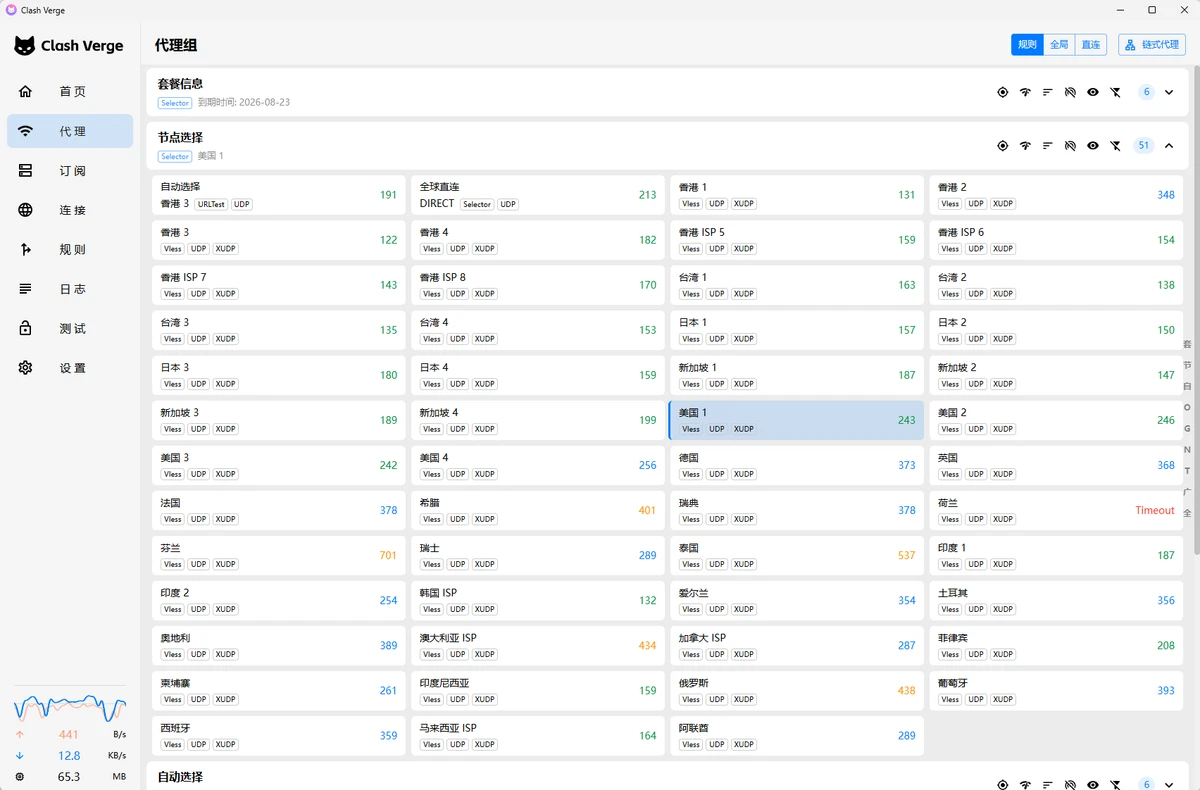Screen dimensions: 1200x790
Task: Run the wifi delay test for 套餐信息 group
Action: [x=1025, y=92]
